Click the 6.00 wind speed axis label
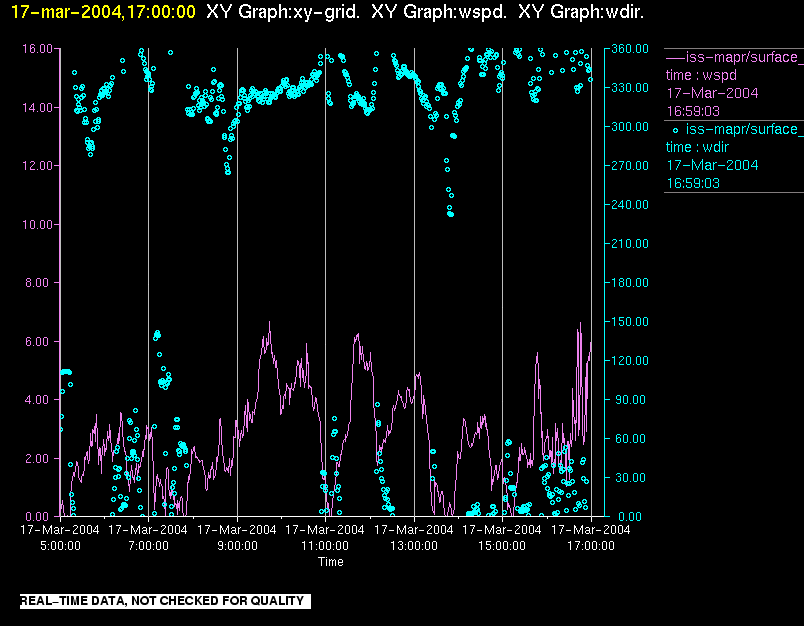 [39, 341]
